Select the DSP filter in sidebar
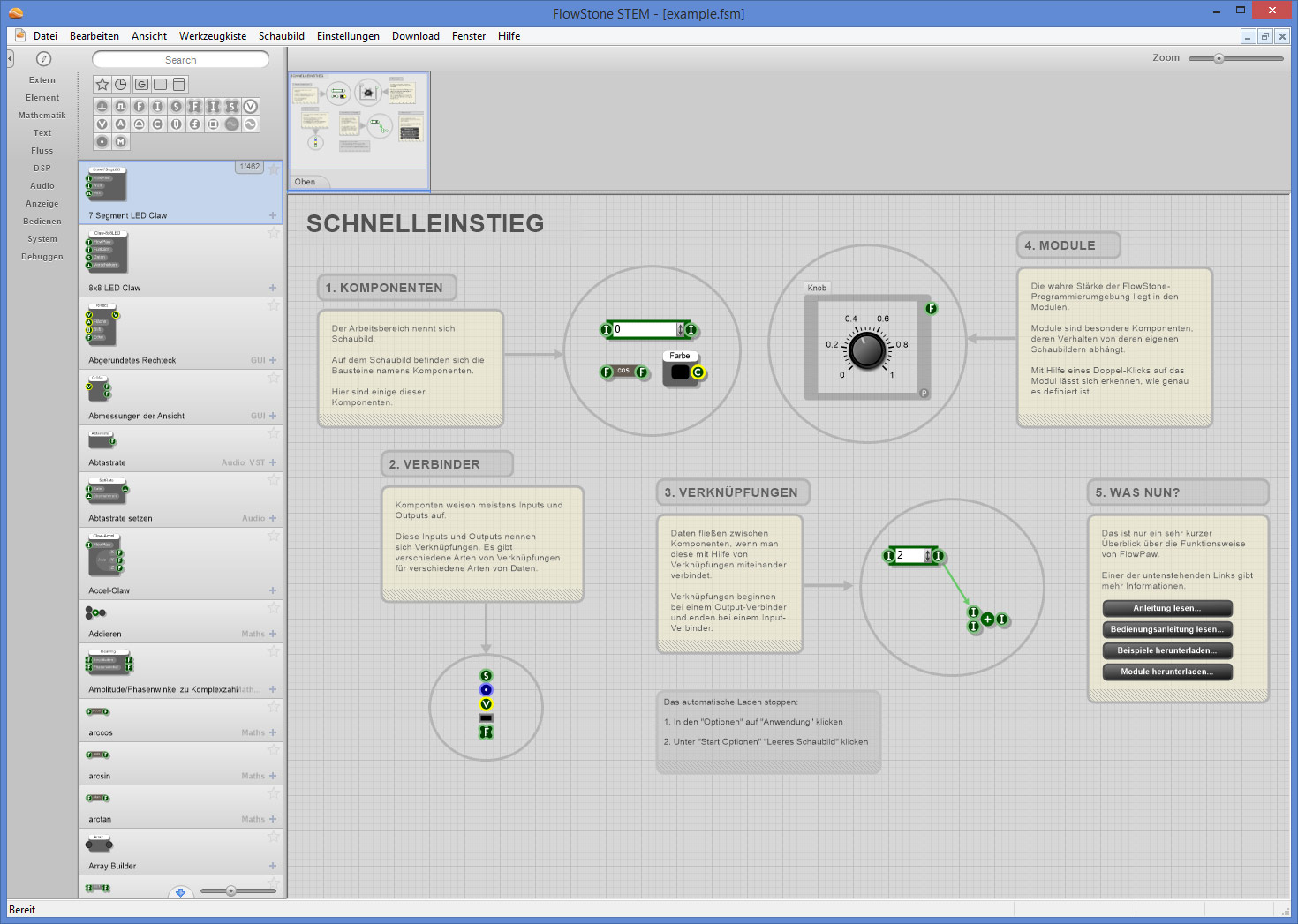1298x924 pixels. tap(42, 169)
